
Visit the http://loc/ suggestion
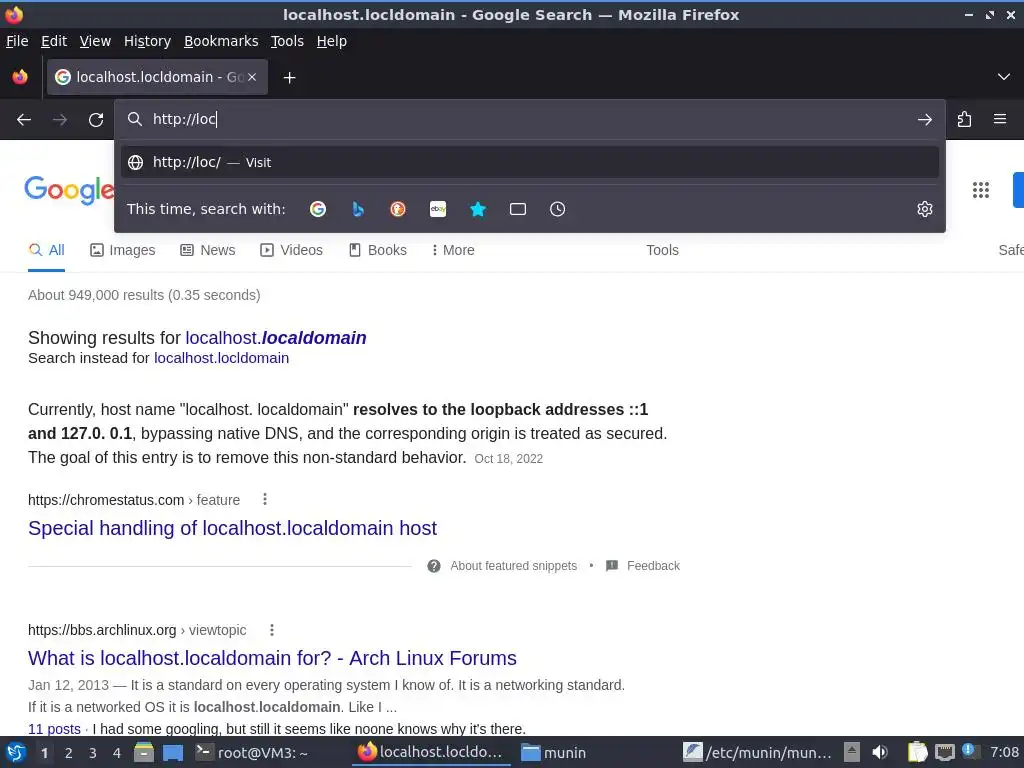530,162
